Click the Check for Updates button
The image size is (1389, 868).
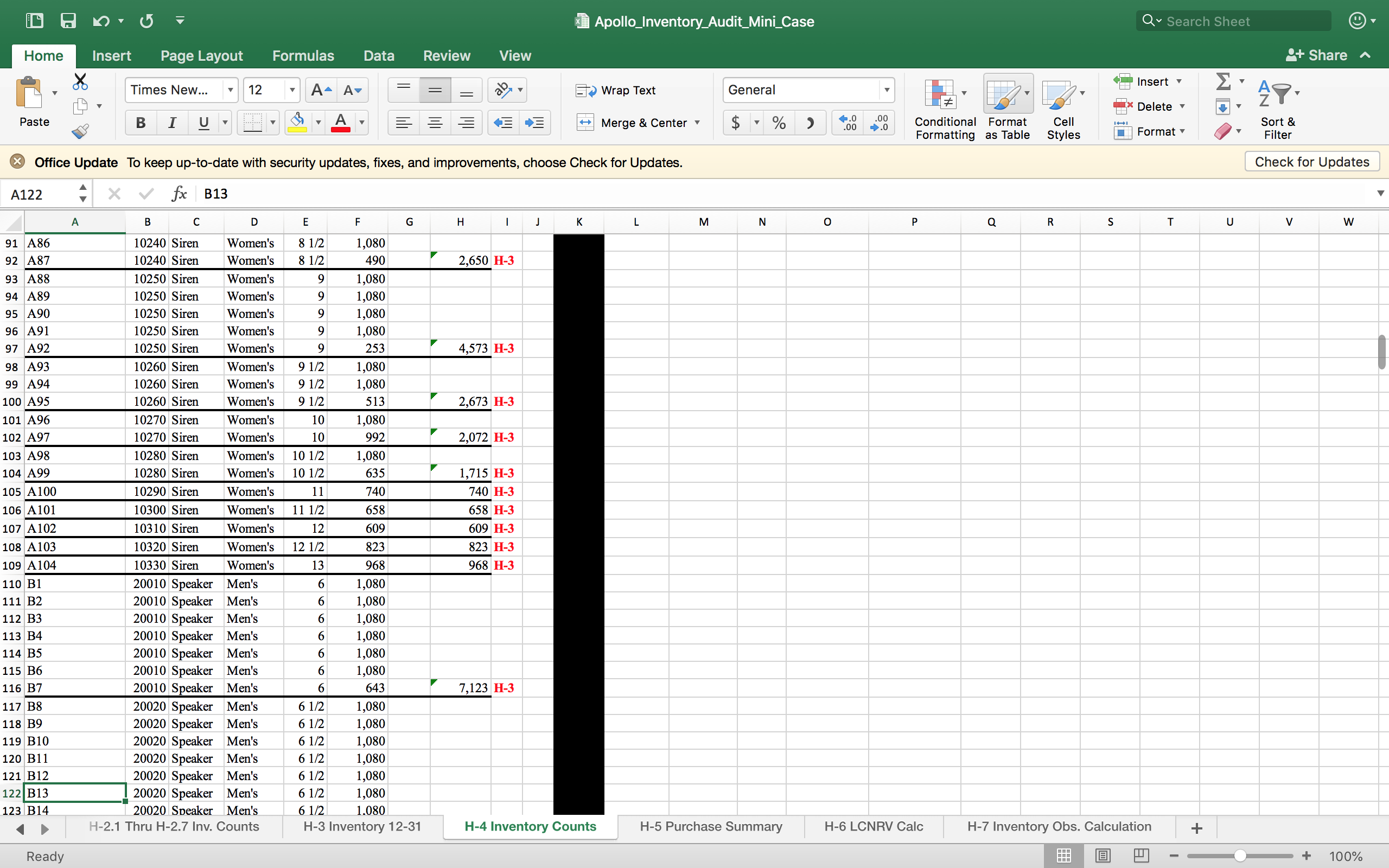tap(1311, 162)
